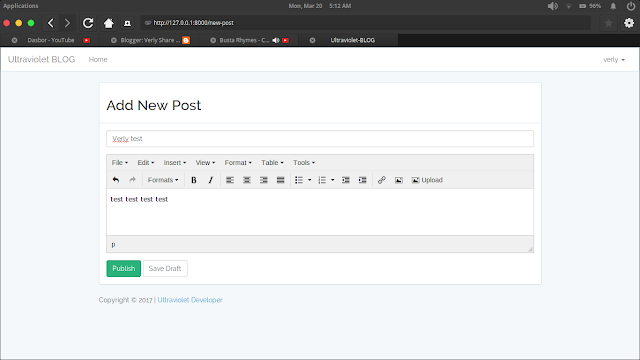This screenshot has width=640, height=360.
Task: Align text right
Action: (x=264, y=180)
